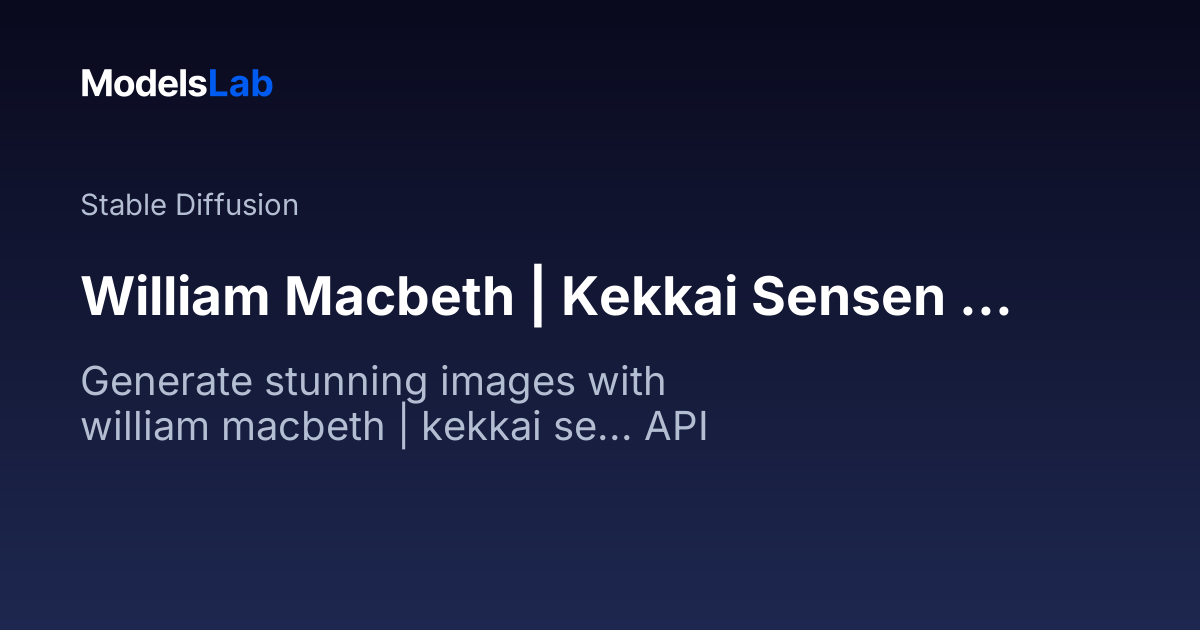1200x630 pixels.
Task: Click the blue "Lab" part of the logo
Action: coord(240,84)
